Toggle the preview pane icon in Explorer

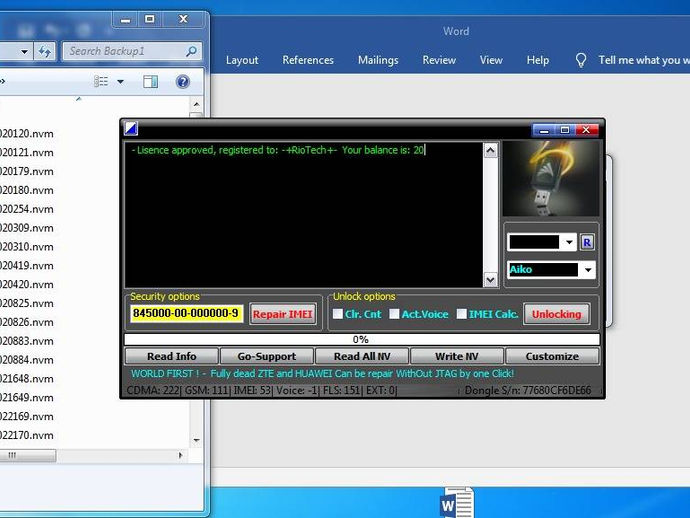pos(150,81)
